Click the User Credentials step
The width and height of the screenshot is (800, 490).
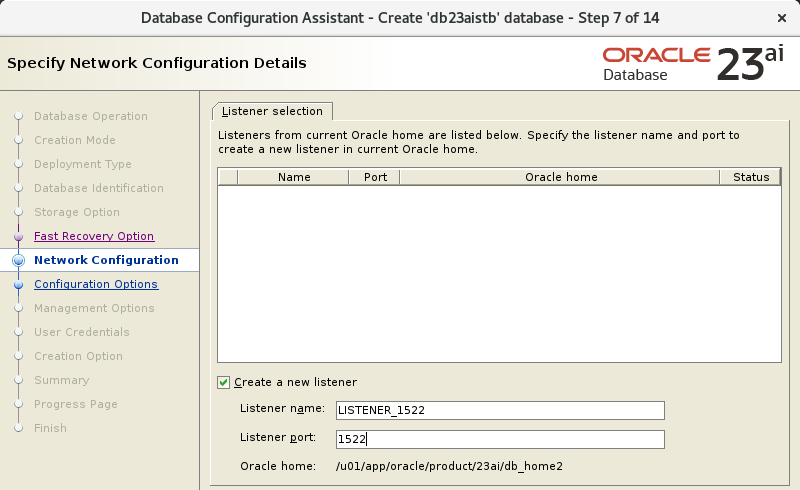click(82, 332)
